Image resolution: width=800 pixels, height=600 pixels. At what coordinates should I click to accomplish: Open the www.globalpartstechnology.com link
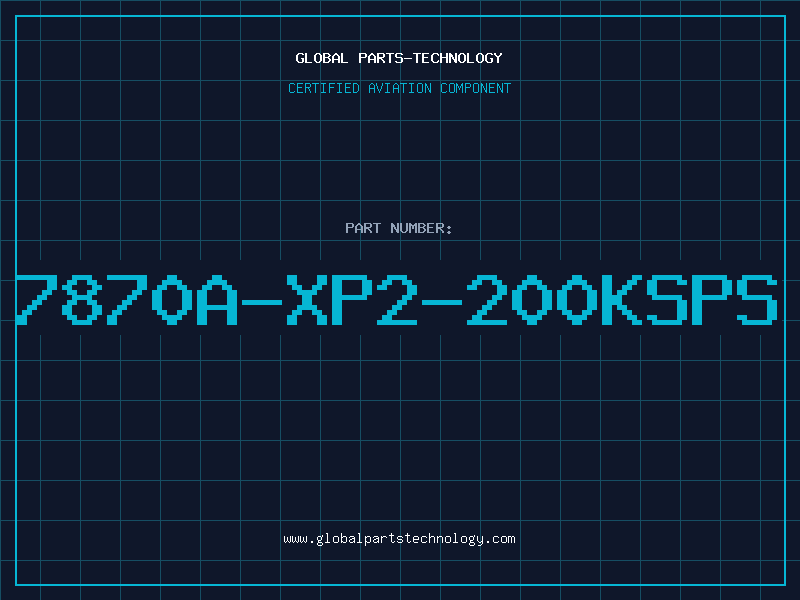399,539
